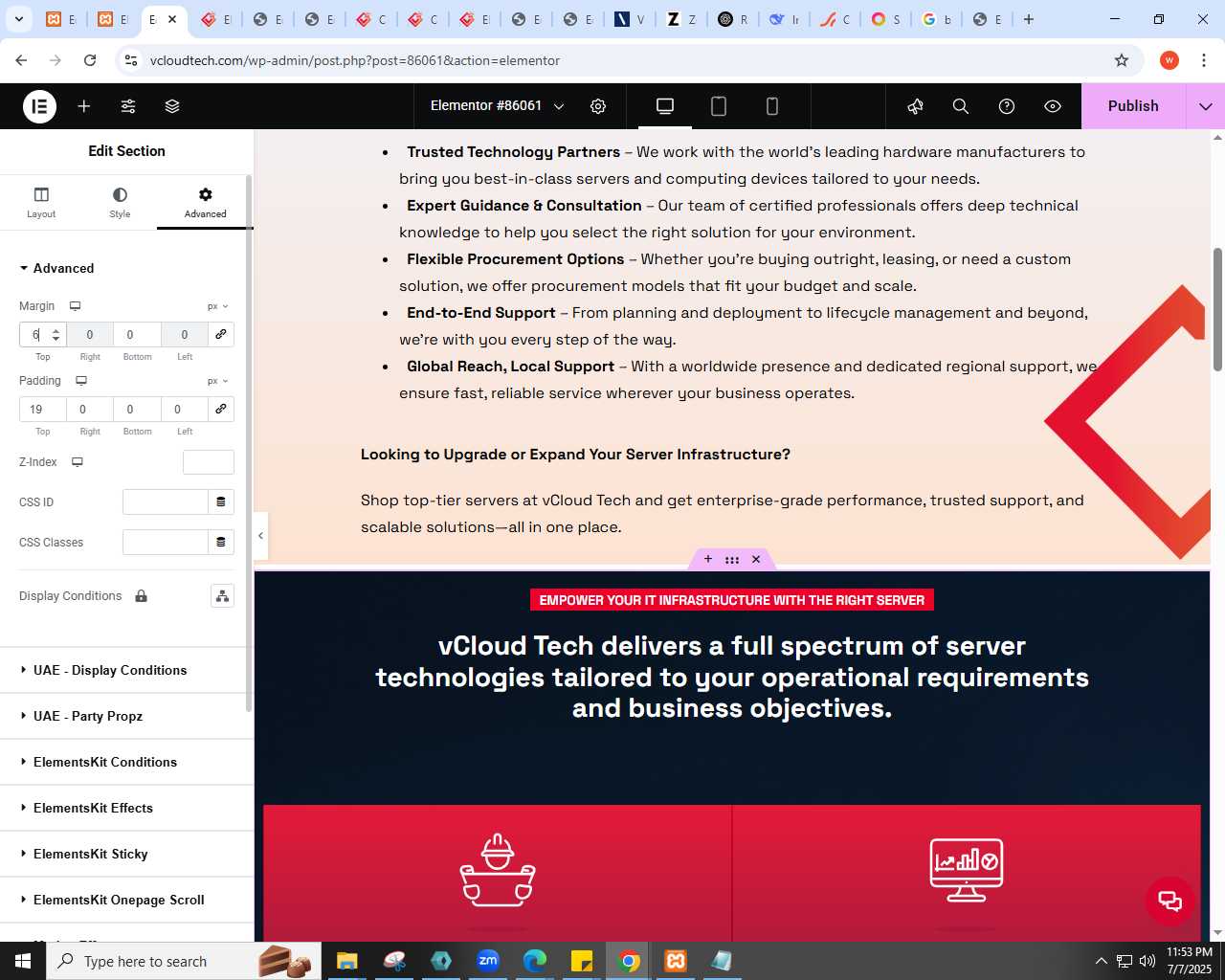The width and height of the screenshot is (1225, 980).
Task: Click the section edit grid handle
Action: click(x=732, y=559)
